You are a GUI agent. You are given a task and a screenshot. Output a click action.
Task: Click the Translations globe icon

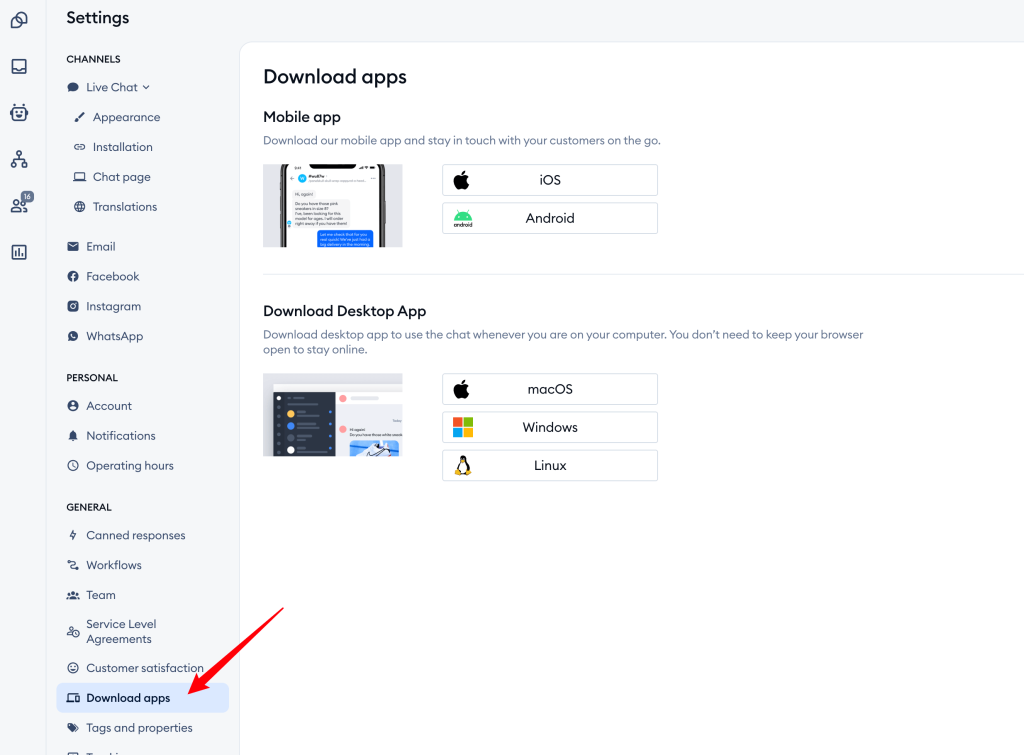80,207
